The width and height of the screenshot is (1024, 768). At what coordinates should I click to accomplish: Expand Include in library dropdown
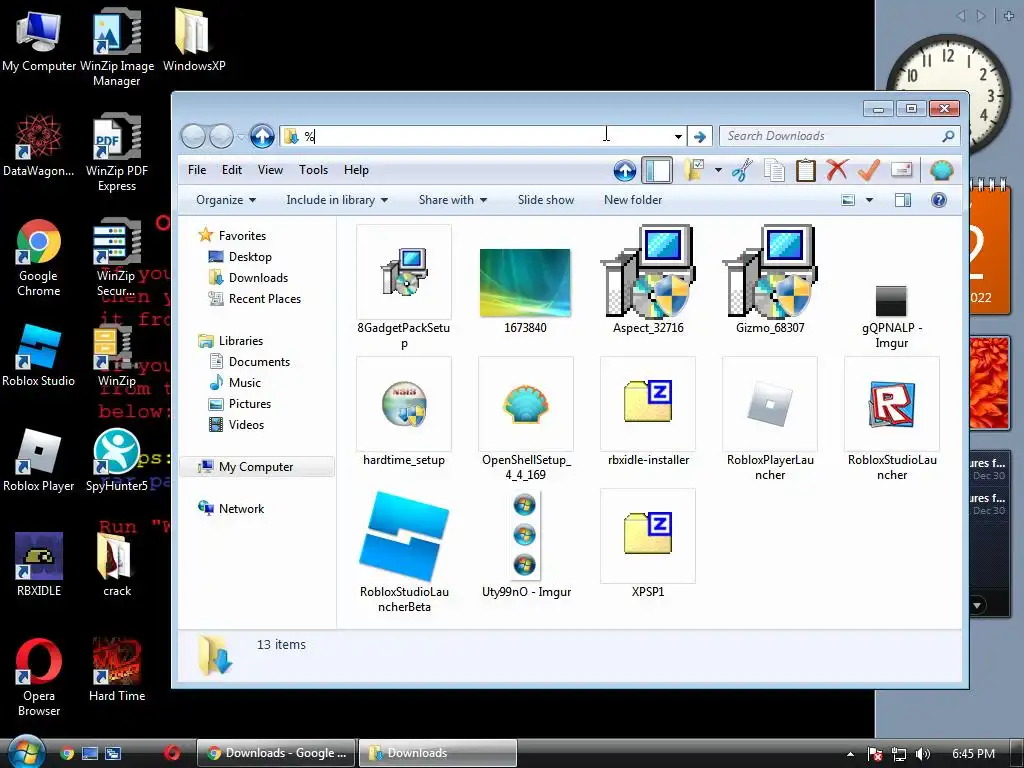(x=337, y=200)
